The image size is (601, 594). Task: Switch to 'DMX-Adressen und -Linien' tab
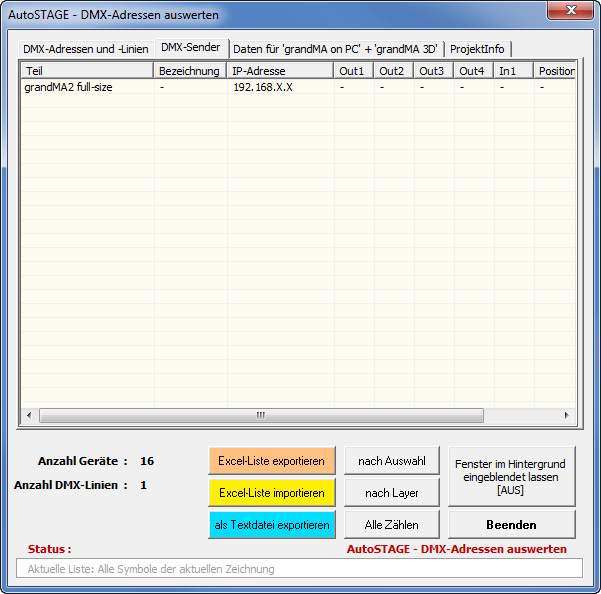[x=85, y=49]
